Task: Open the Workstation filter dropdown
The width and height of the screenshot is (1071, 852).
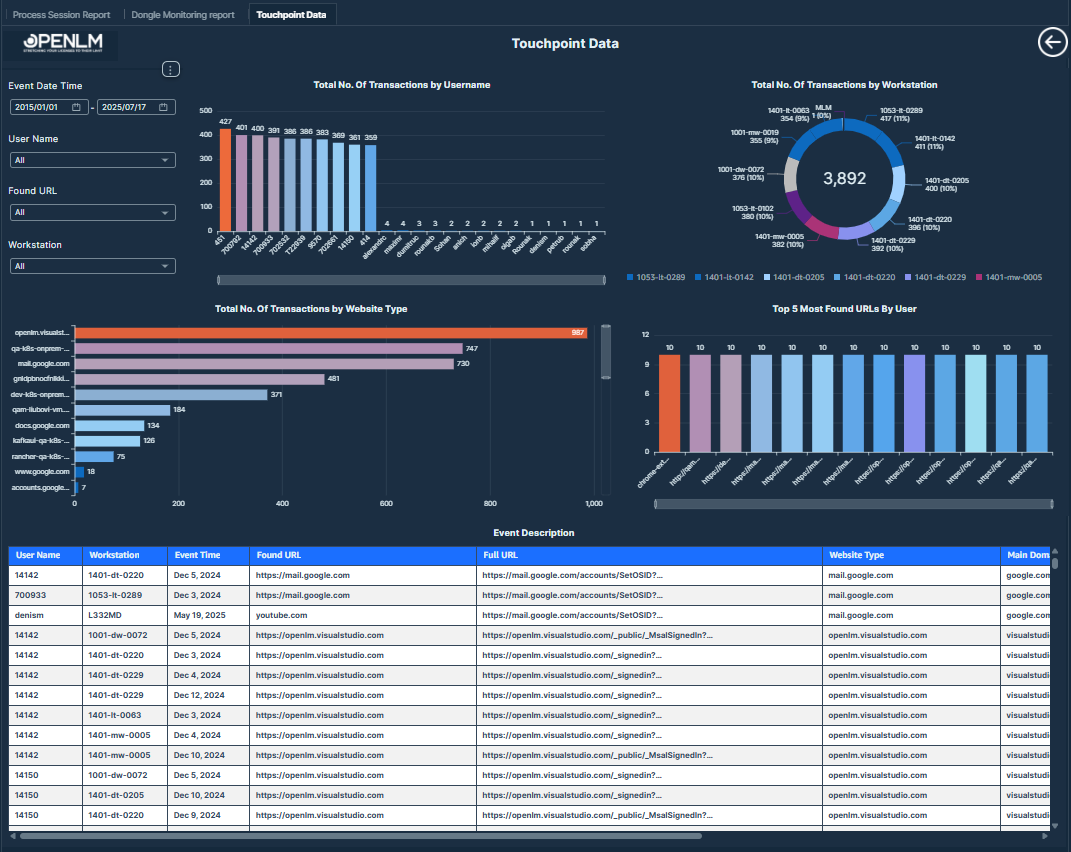Action: pos(93,266)
